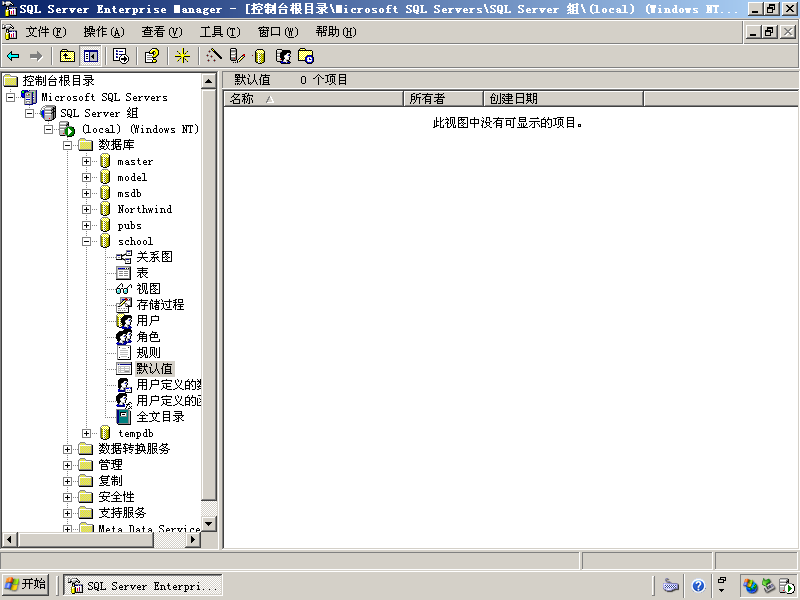This screenshot has width=800, height=600.
Task: Click the keyboard language bar icon
Action: point(670,586)
